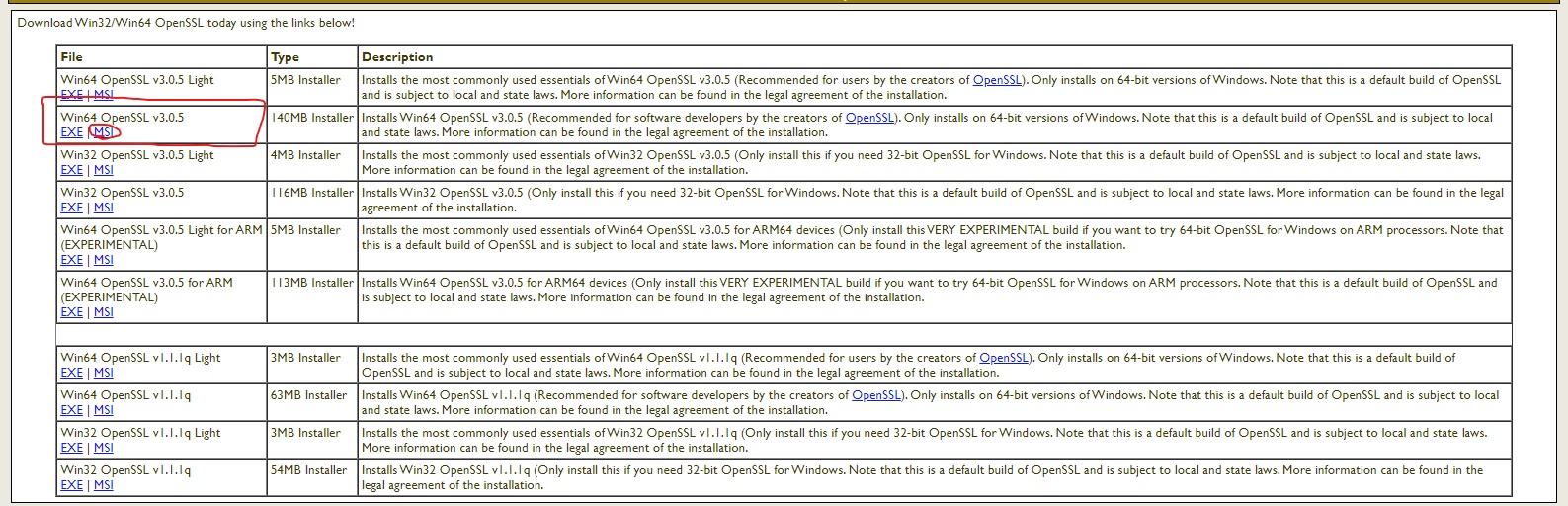Download EXE for Win32 OpenSSL v3.0.5 Light
The image size is (1568, 506).
71,170
